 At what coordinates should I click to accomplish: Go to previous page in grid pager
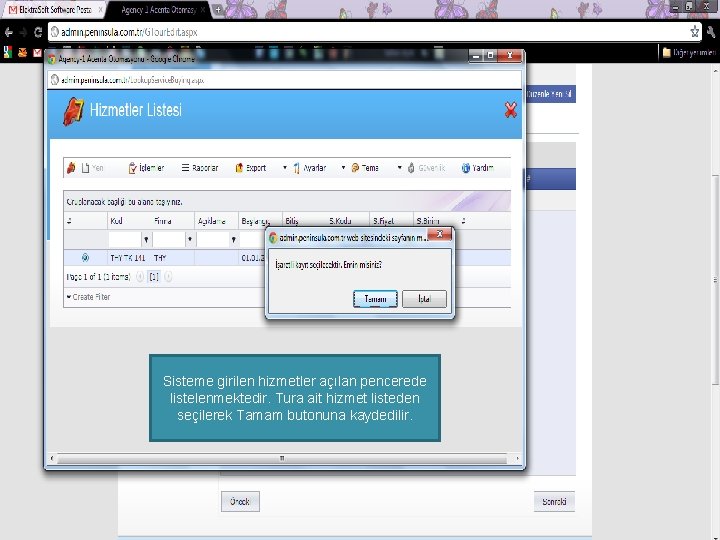[x=141, y=277]
